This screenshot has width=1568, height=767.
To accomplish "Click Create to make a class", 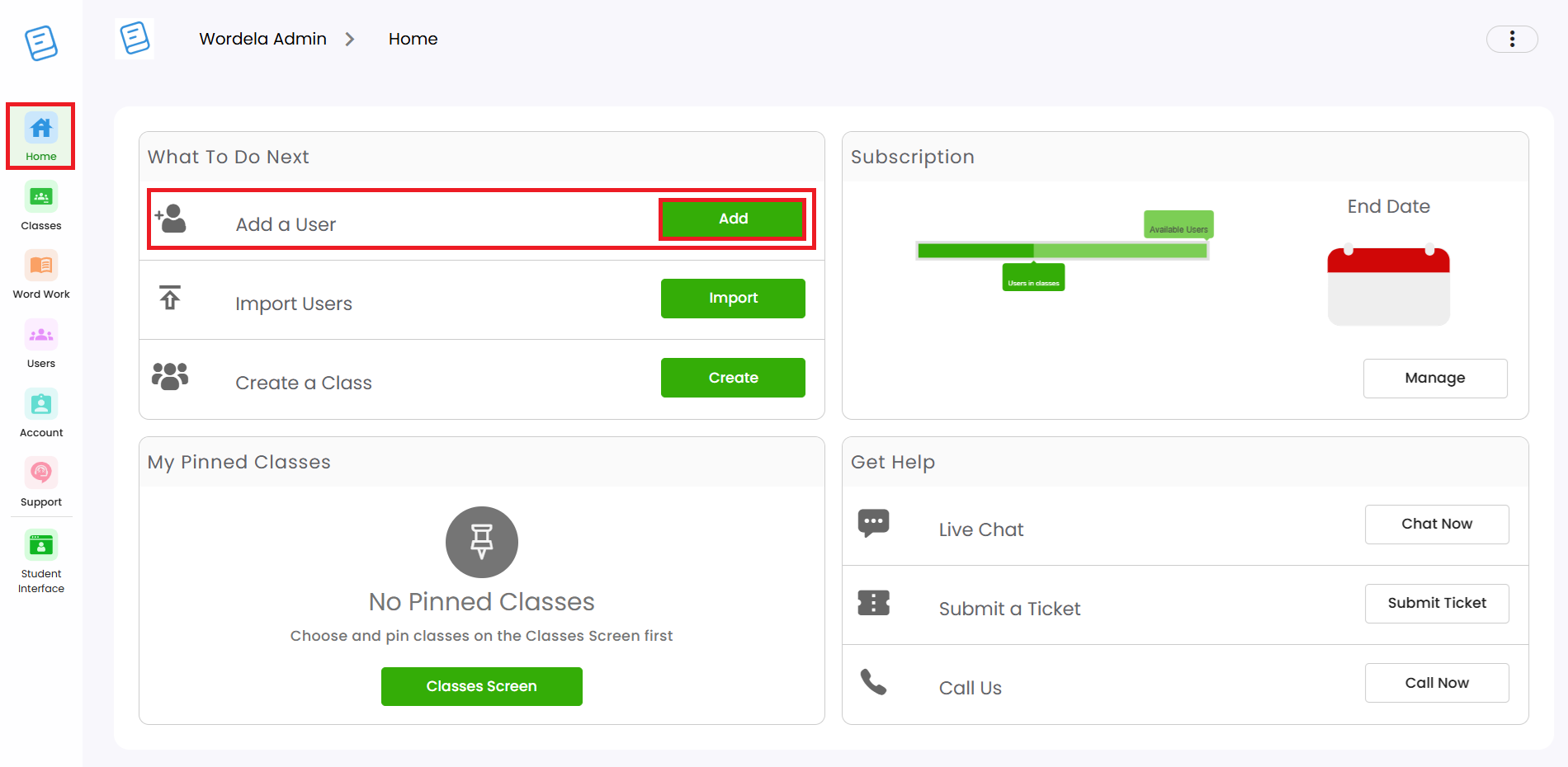I will (x=733, y=378).
